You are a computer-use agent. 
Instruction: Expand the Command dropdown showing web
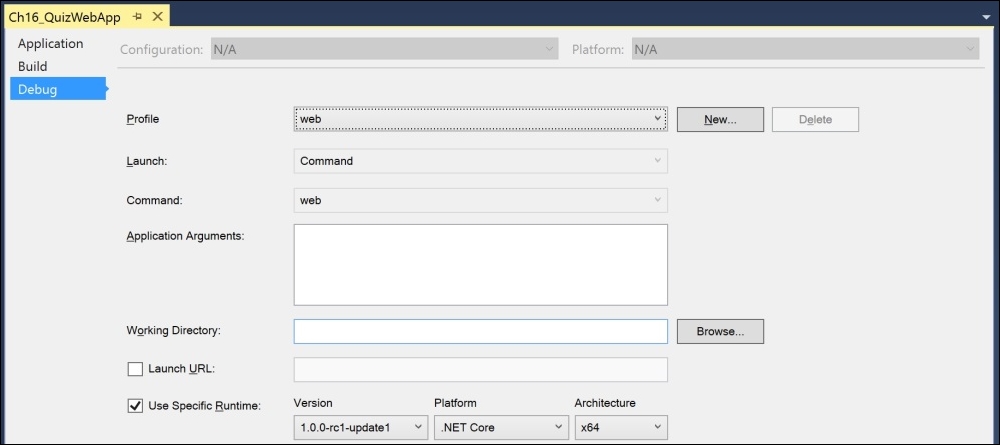[480, 200]
